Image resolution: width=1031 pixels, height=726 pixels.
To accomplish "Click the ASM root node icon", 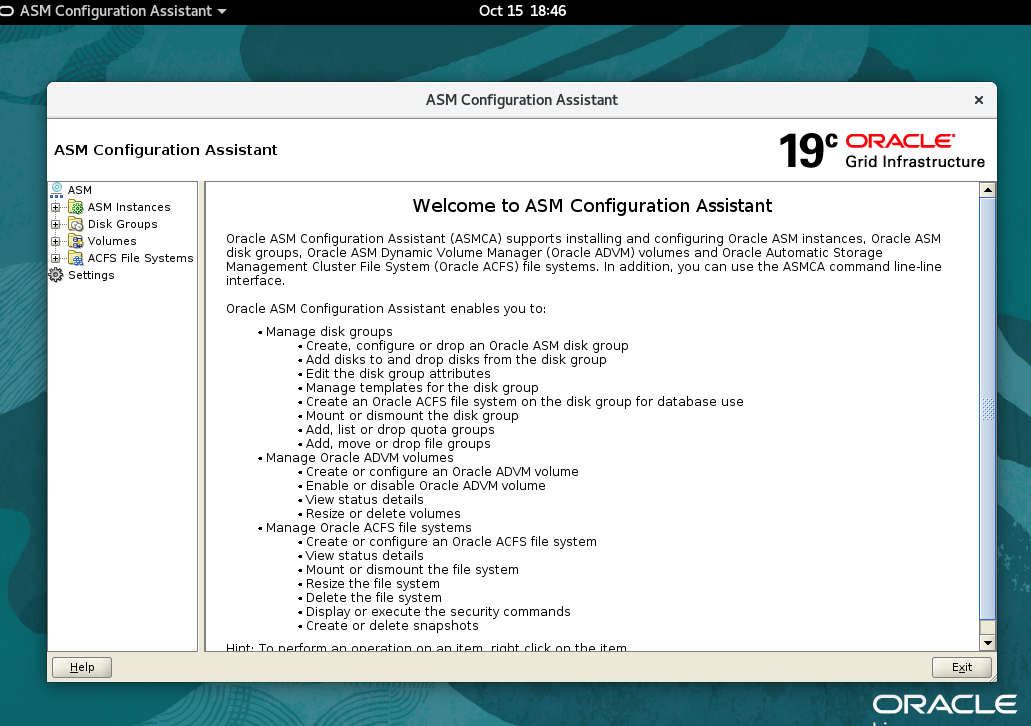I will [57, 190].
